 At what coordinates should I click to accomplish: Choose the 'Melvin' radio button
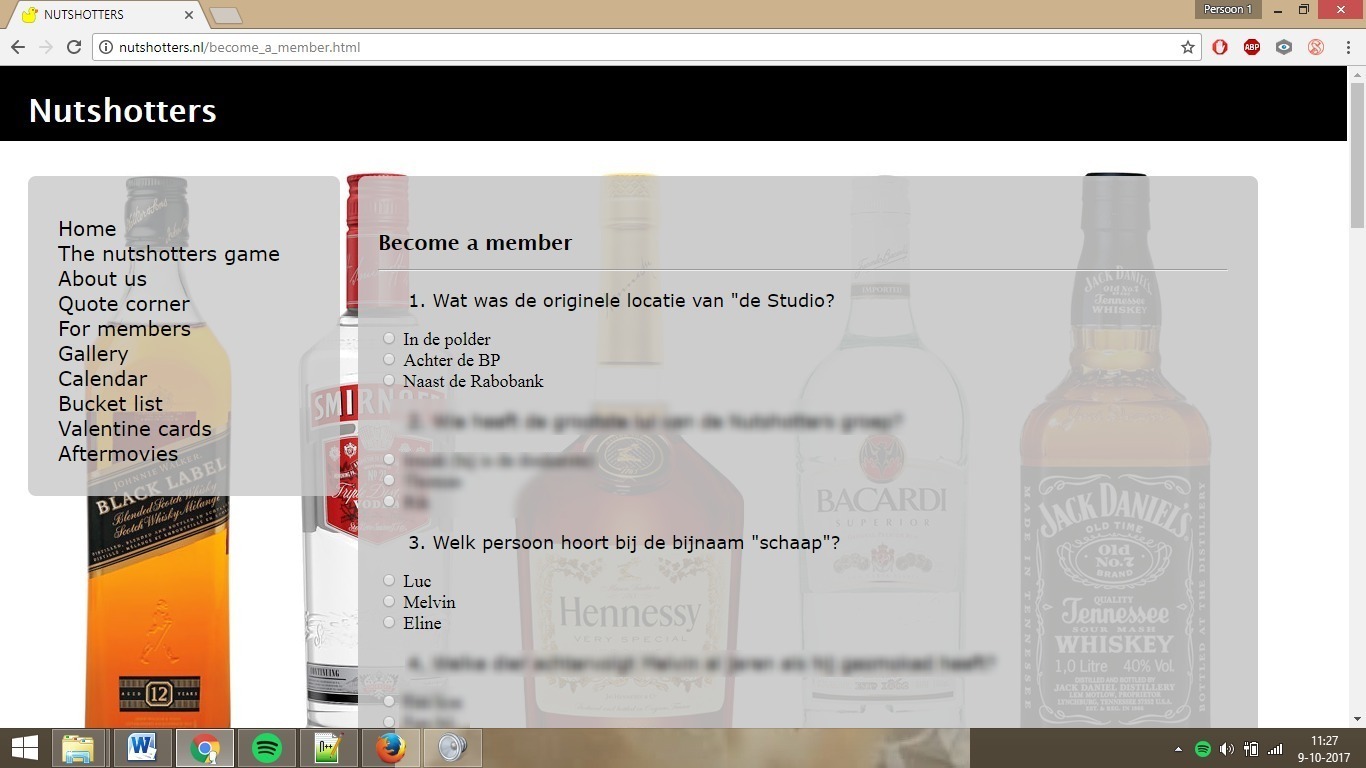pyautogui.click(x=389, y=601)
